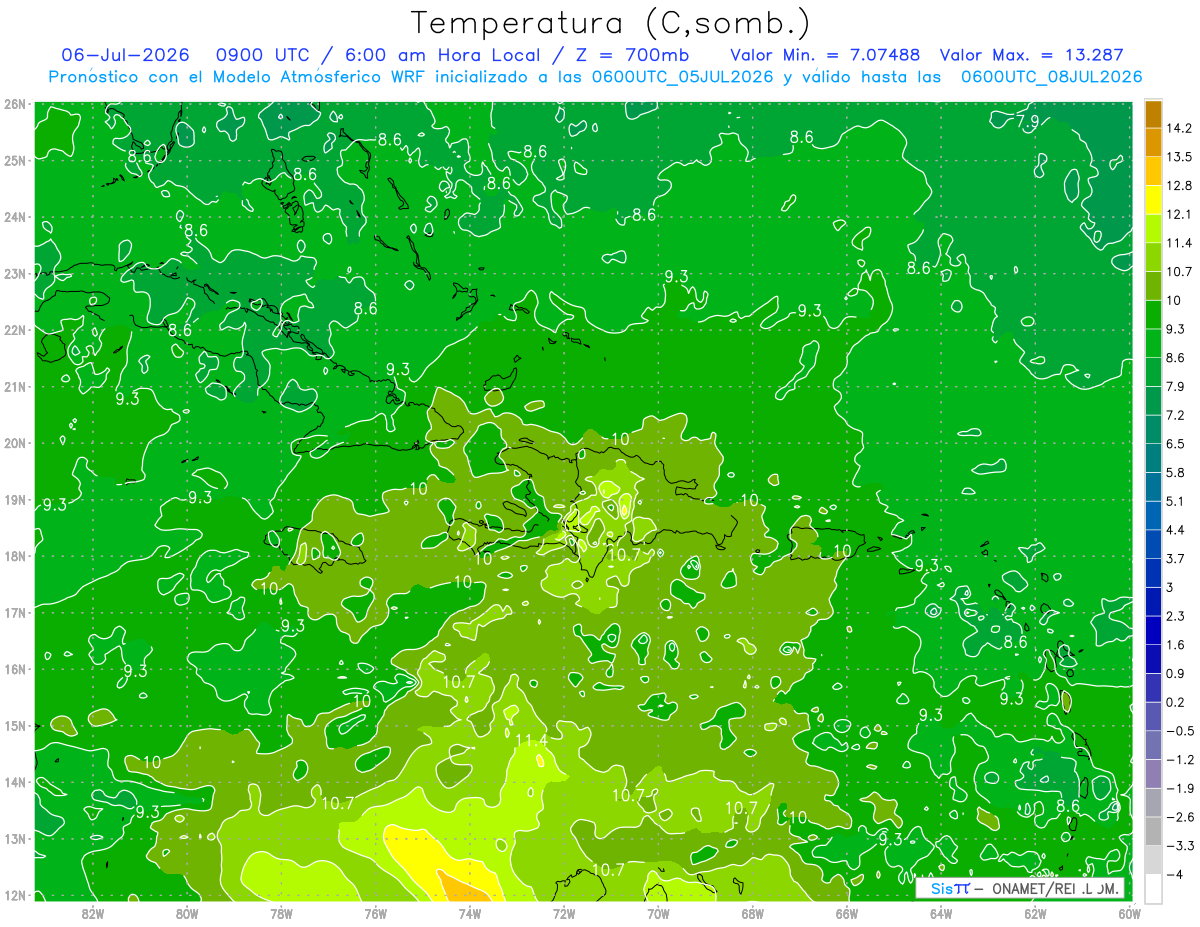Click the '-2.6' value on the color legend
The height and width of the screenshot is (927, 1200).
(x=1179, y=817)
